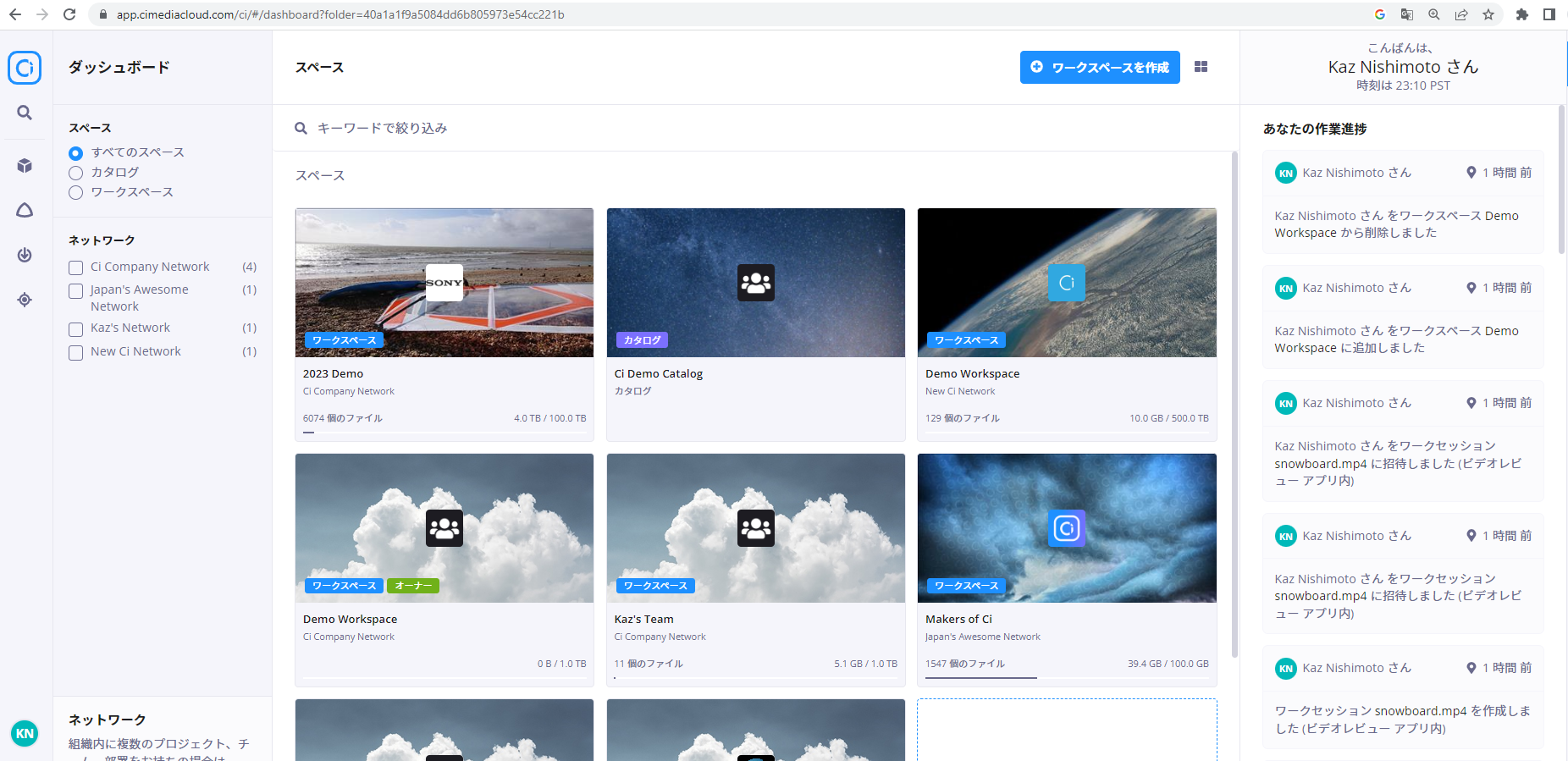Click the ワークスペースを作成 button
The width and height of the screenshot is (1568, 761).
click(x=1100, y=67)
